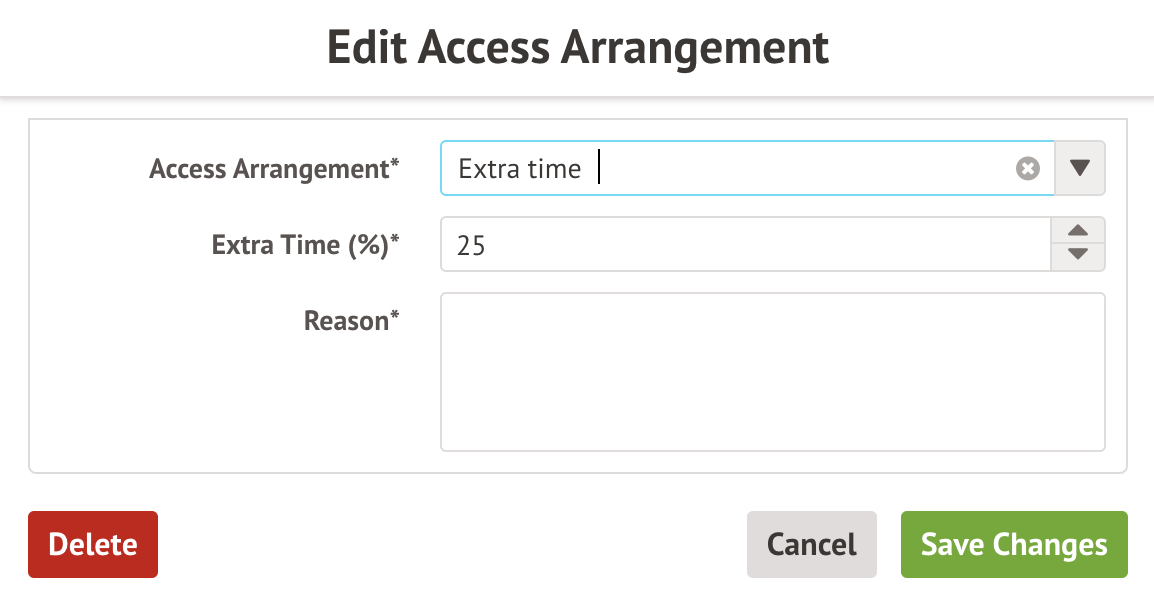Open the Access Arrangement dropdown arrow
The width and height of the screenshot is (1154, 612).
[x=1080, y=168]
